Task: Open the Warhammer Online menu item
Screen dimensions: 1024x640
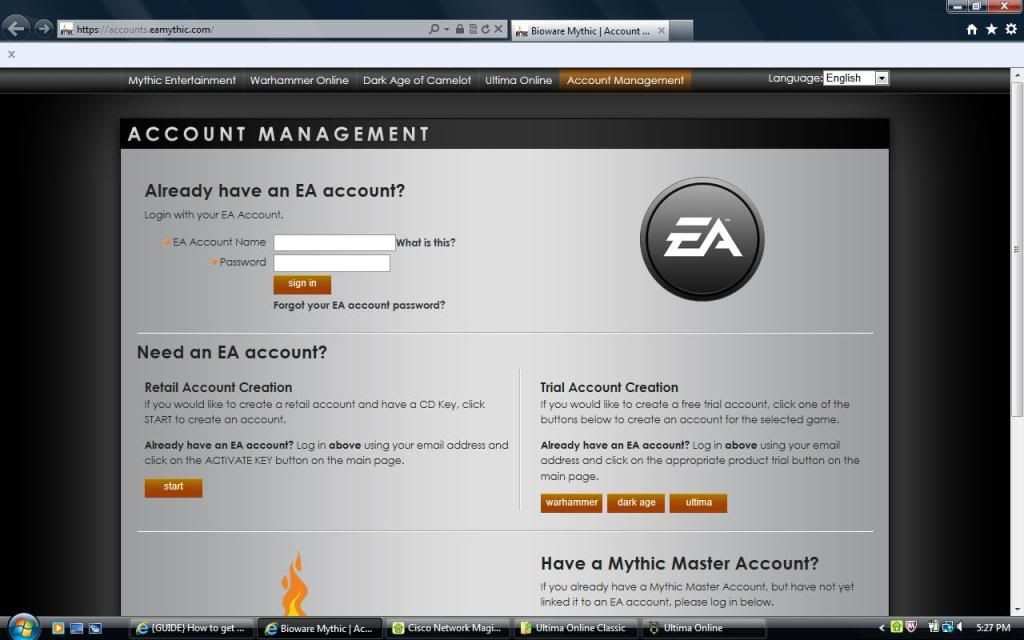Action: coord(299,80)
